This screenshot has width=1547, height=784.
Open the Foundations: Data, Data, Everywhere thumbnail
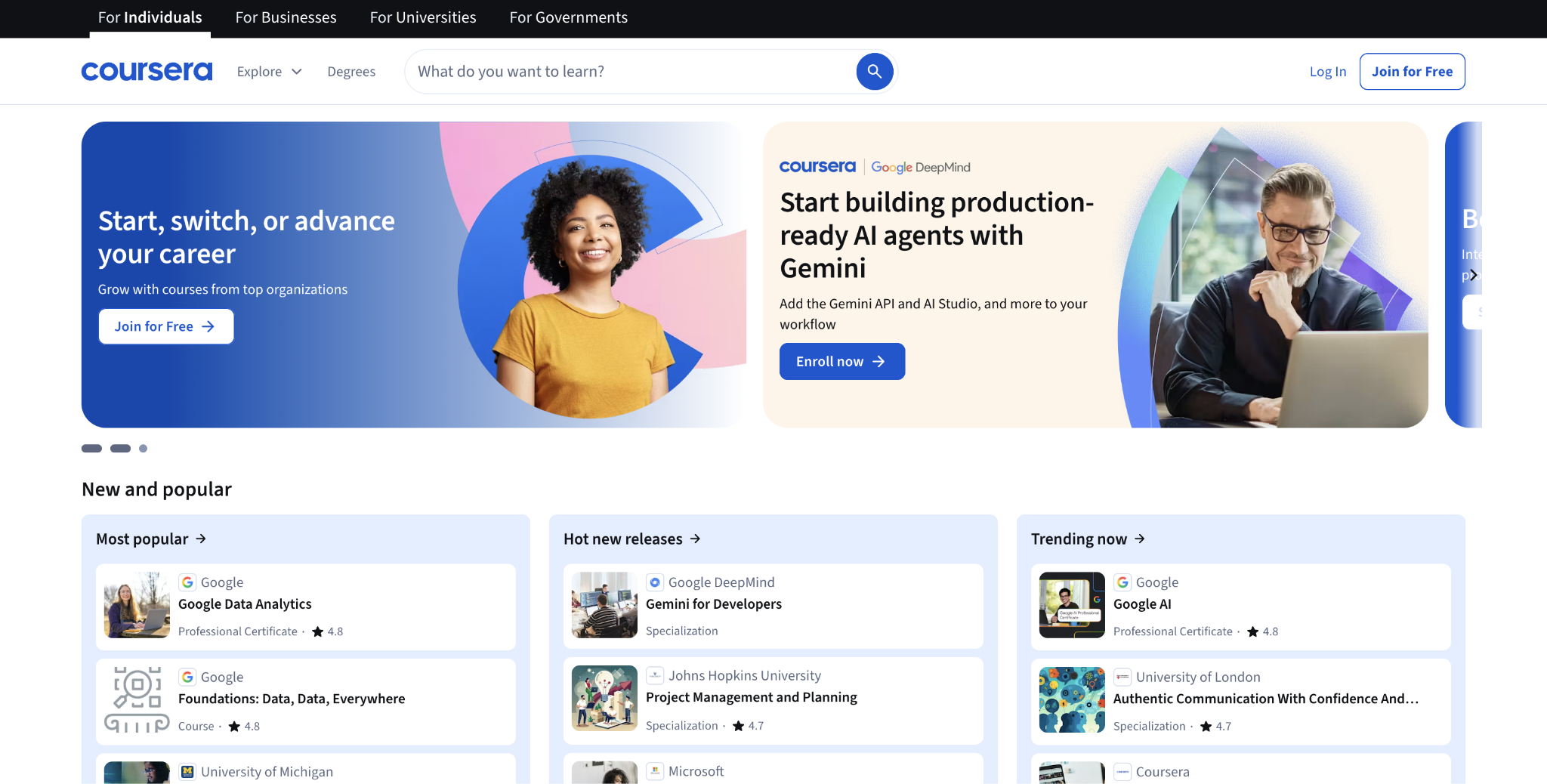137,699
